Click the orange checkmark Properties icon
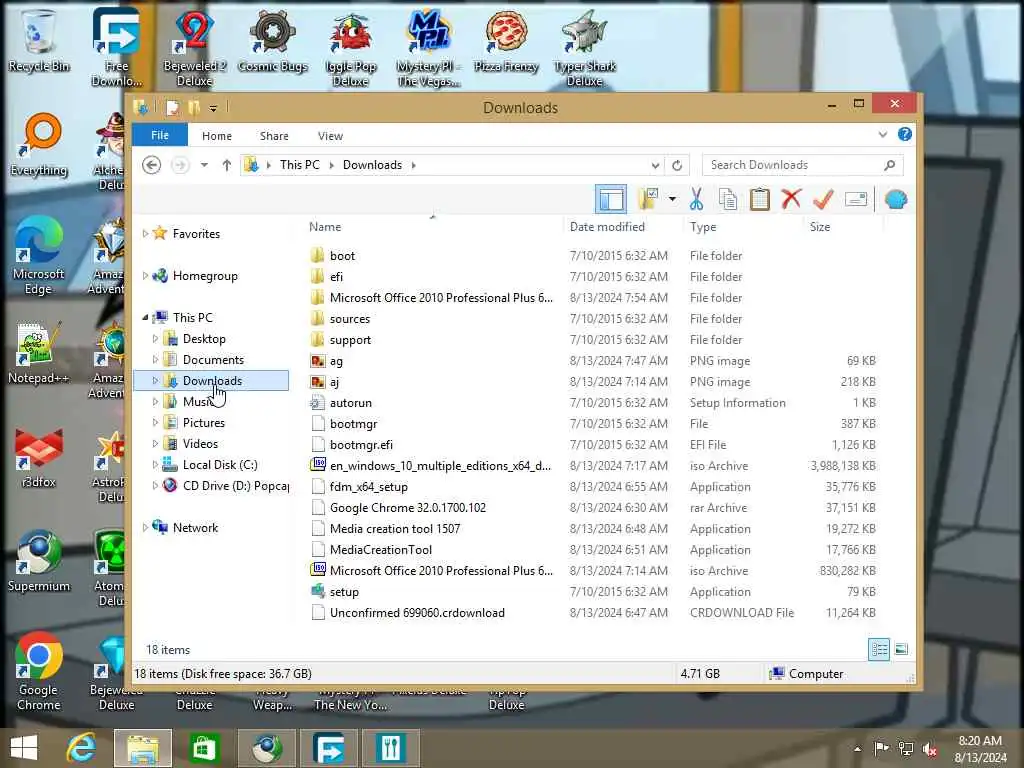The height and width of the screenshot is (768, 1024). [x=823, y=199]
